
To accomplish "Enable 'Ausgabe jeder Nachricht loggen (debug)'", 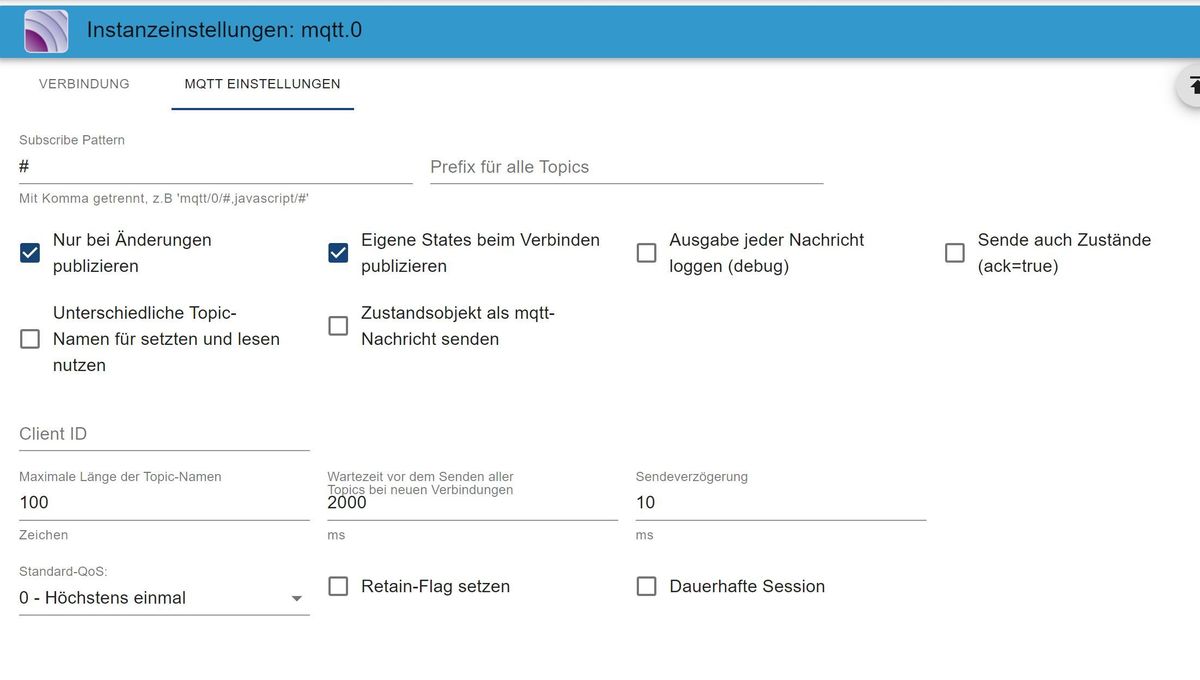I will tap(646, 253).
